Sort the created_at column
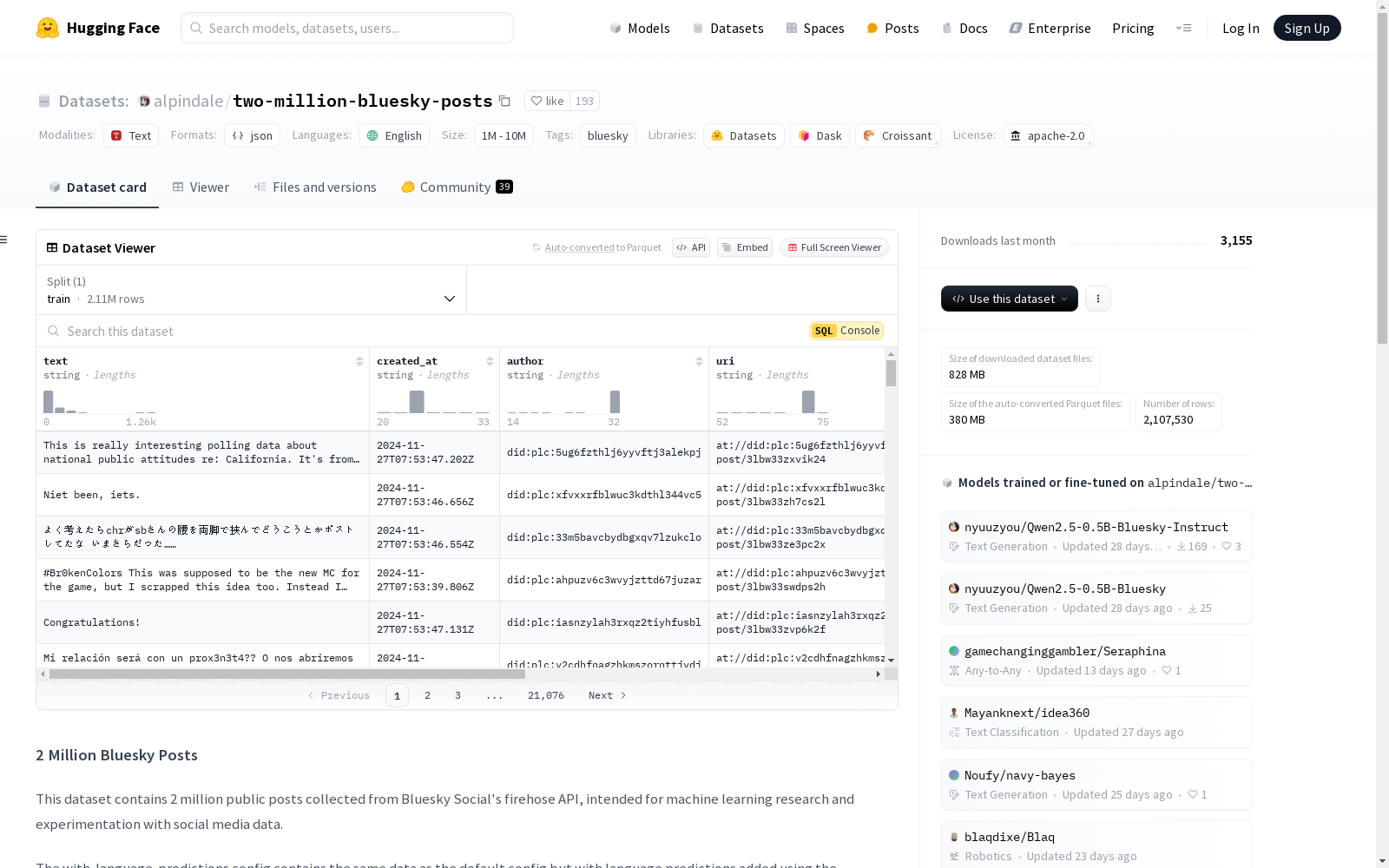The image size is (1389, 868). [490, 361]
